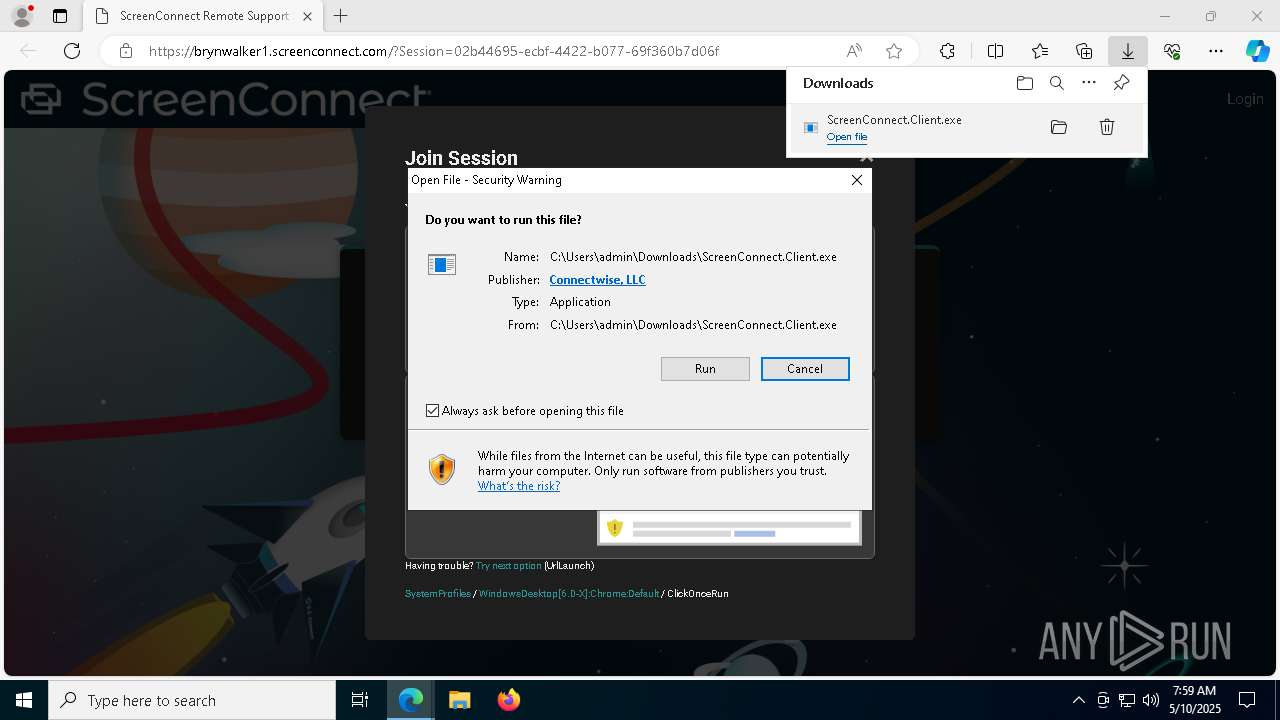Open the Windows Start menu
The image size is (1280, 720).
click(x=24, y=700)
